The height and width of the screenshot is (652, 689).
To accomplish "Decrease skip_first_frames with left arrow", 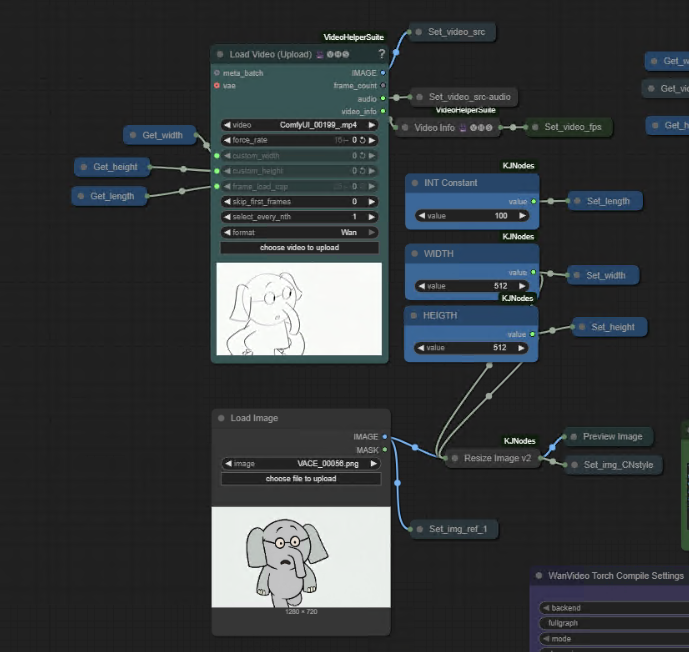I will (227, 202).
